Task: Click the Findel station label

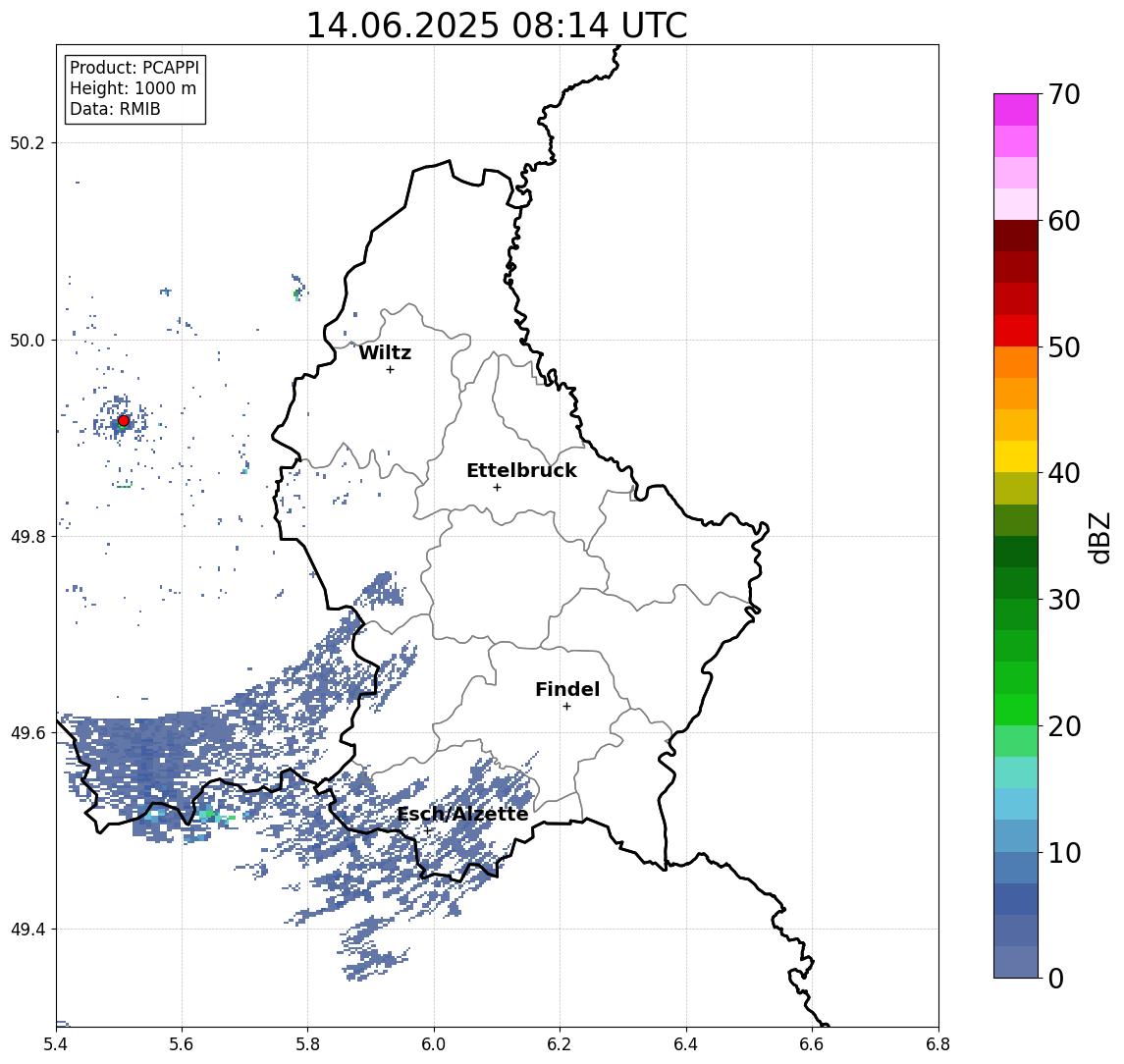Action: (x=567, y=689)
